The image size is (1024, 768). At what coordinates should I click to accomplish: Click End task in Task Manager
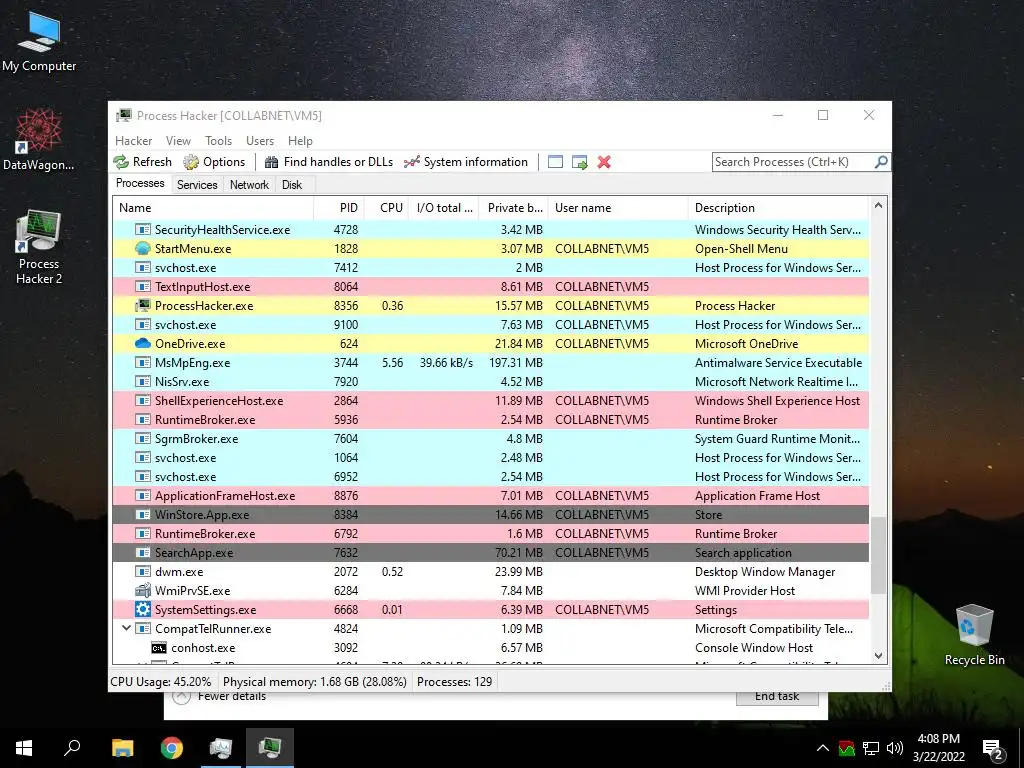tap(777, 697)
